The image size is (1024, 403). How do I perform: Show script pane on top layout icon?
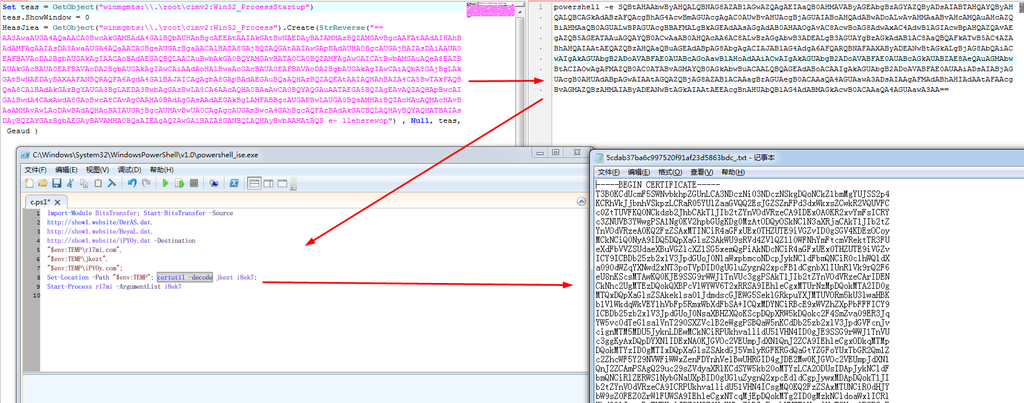[x=254, y=183]
